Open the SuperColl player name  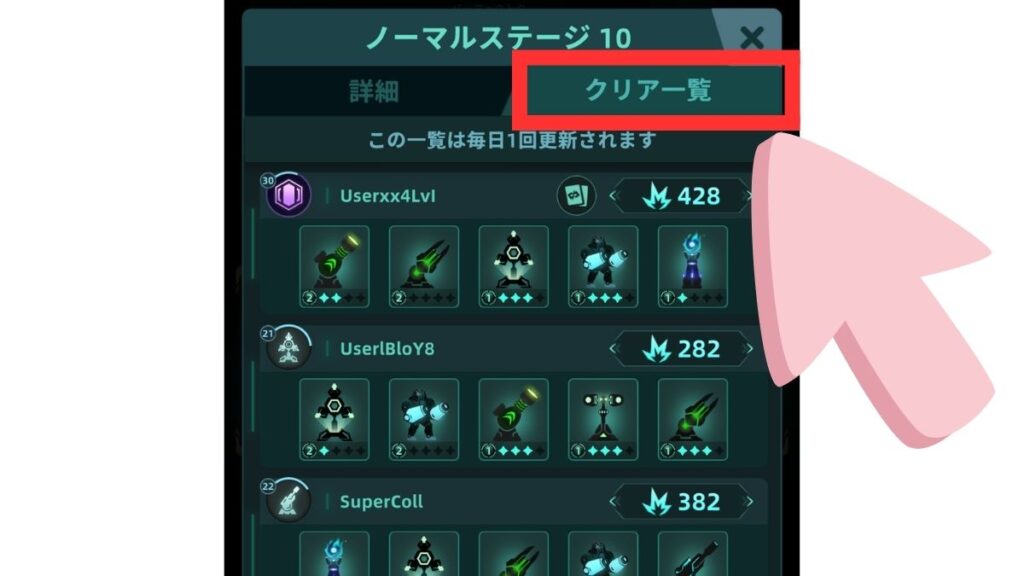tap(381, 502)
